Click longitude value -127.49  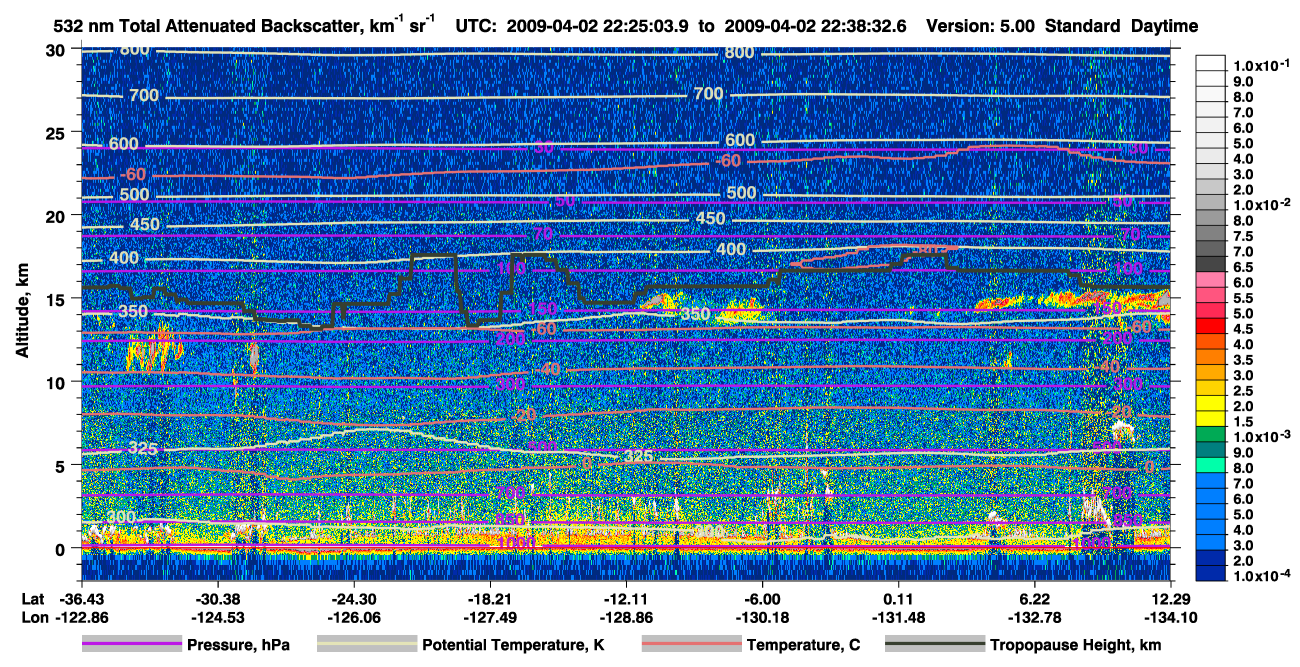tap(490, 618)
